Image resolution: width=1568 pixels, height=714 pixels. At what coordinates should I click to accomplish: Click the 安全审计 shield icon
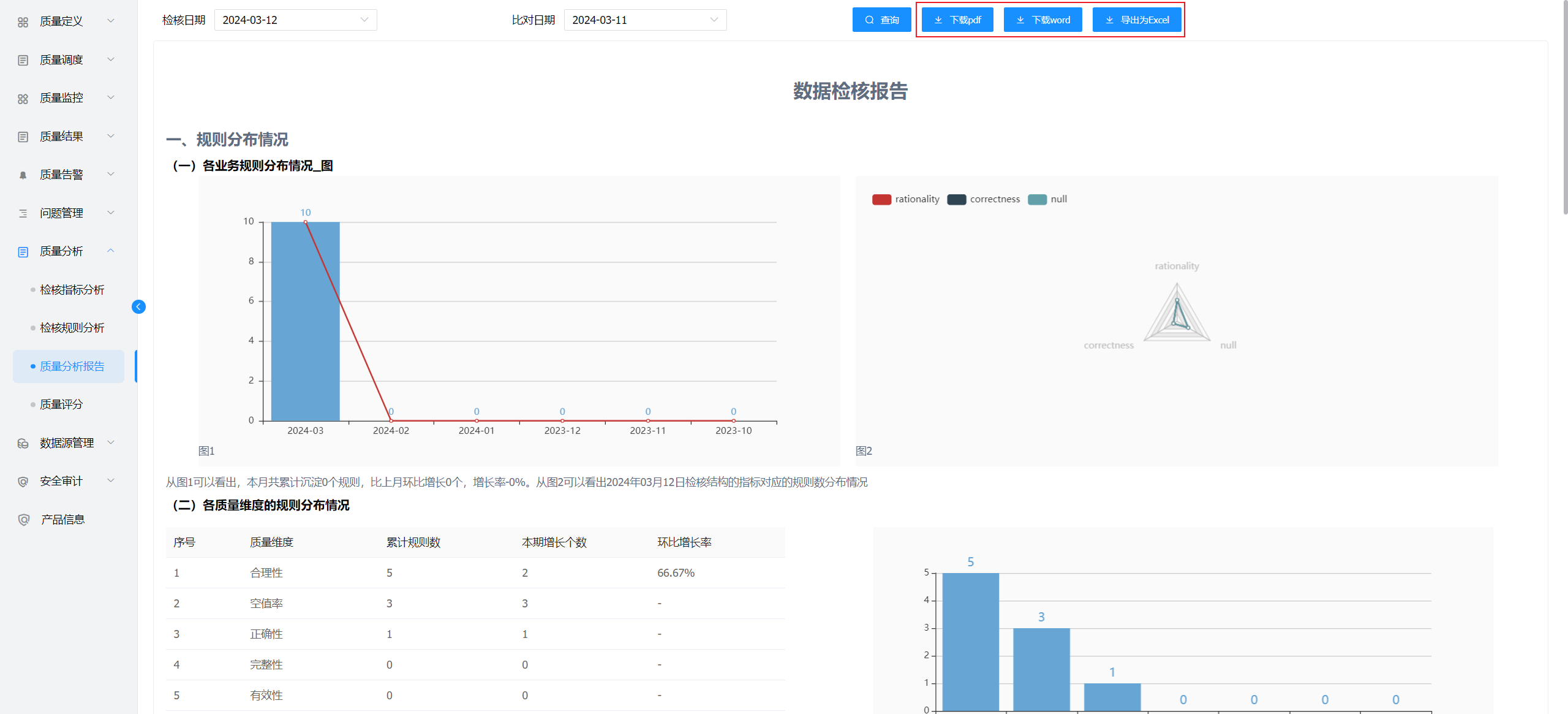click(x=23, y=482)
